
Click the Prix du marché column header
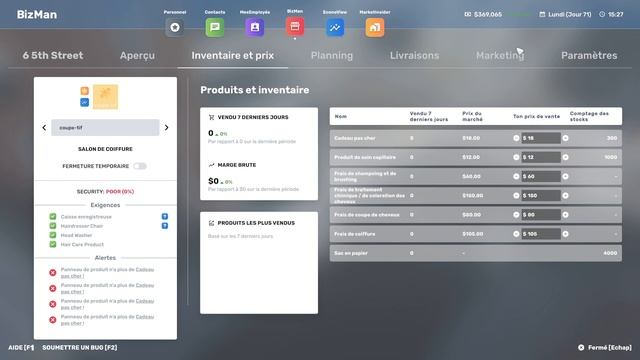[x=472, y=116]
